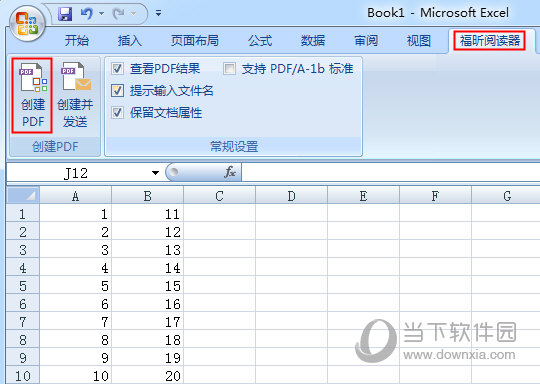Image resolution: width=540 pixels, height=384 pixels.
Task: Select row 5 header
Action: point(23,286)
